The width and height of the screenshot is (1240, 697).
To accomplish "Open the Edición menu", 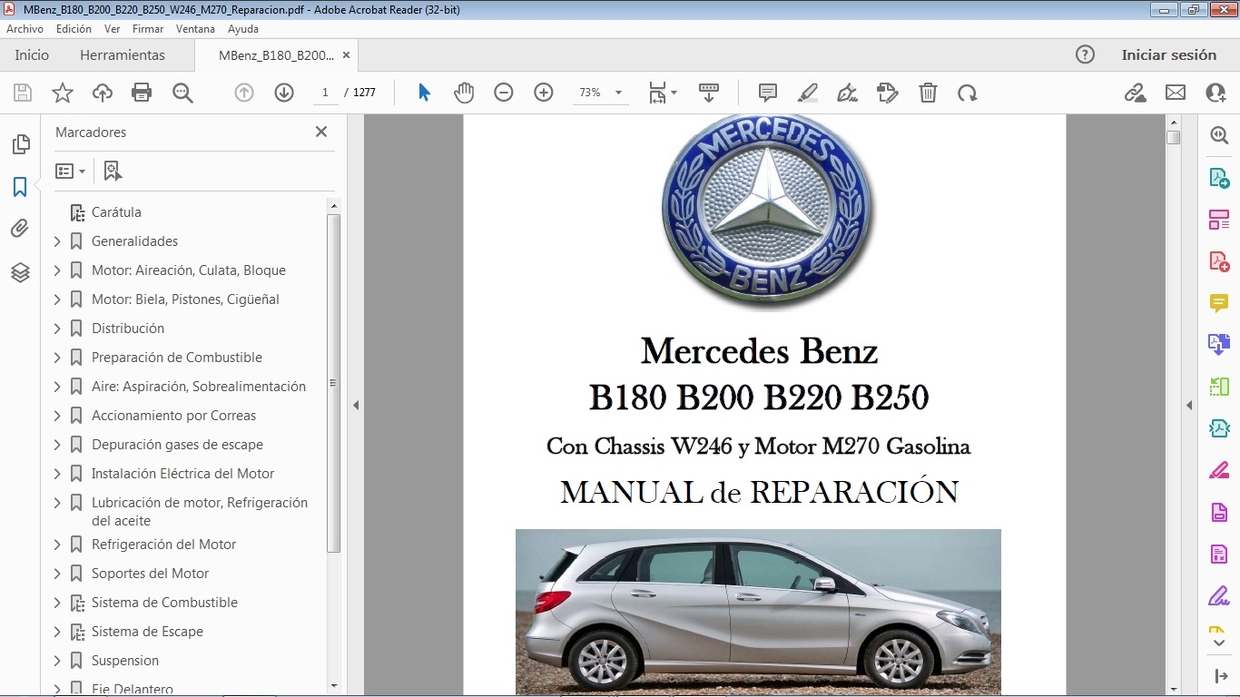I will pyautogui.click(x=73, y=28).
